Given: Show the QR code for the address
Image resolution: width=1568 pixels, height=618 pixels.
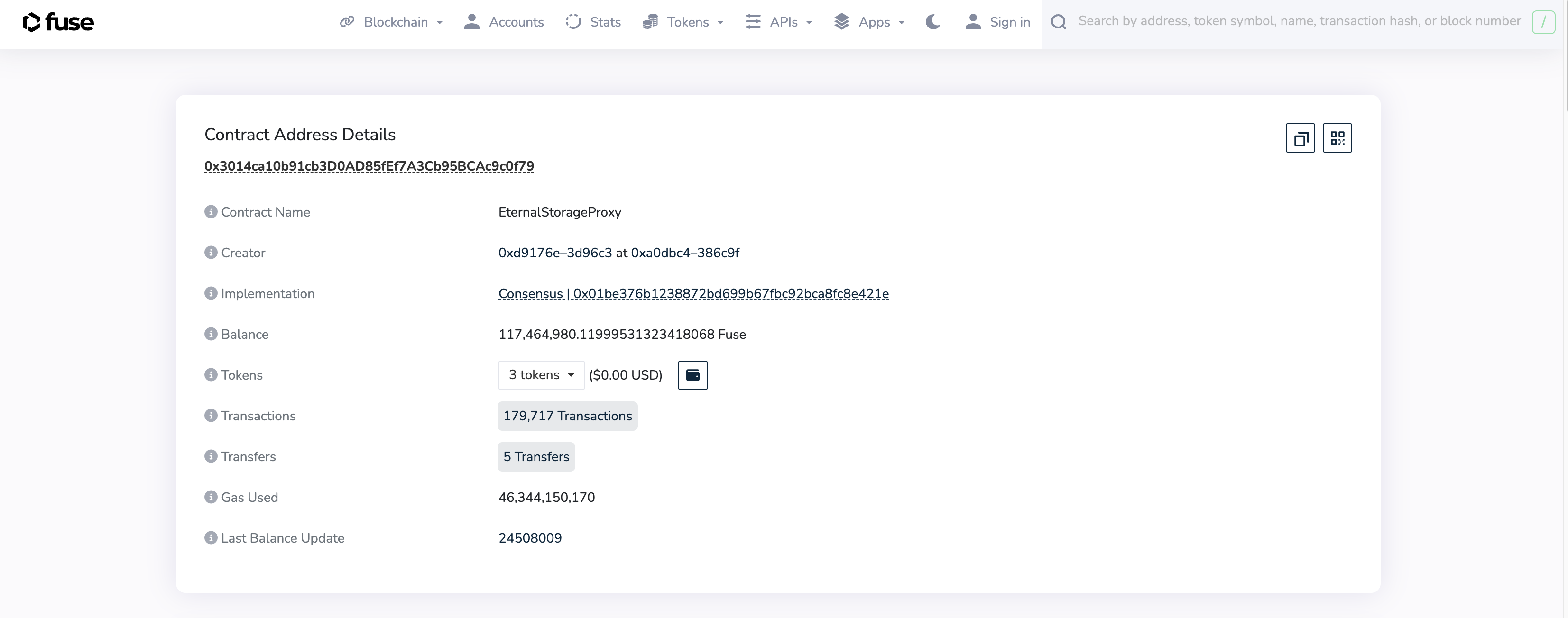Looking at the screenshot, I should coord(1337,138).
